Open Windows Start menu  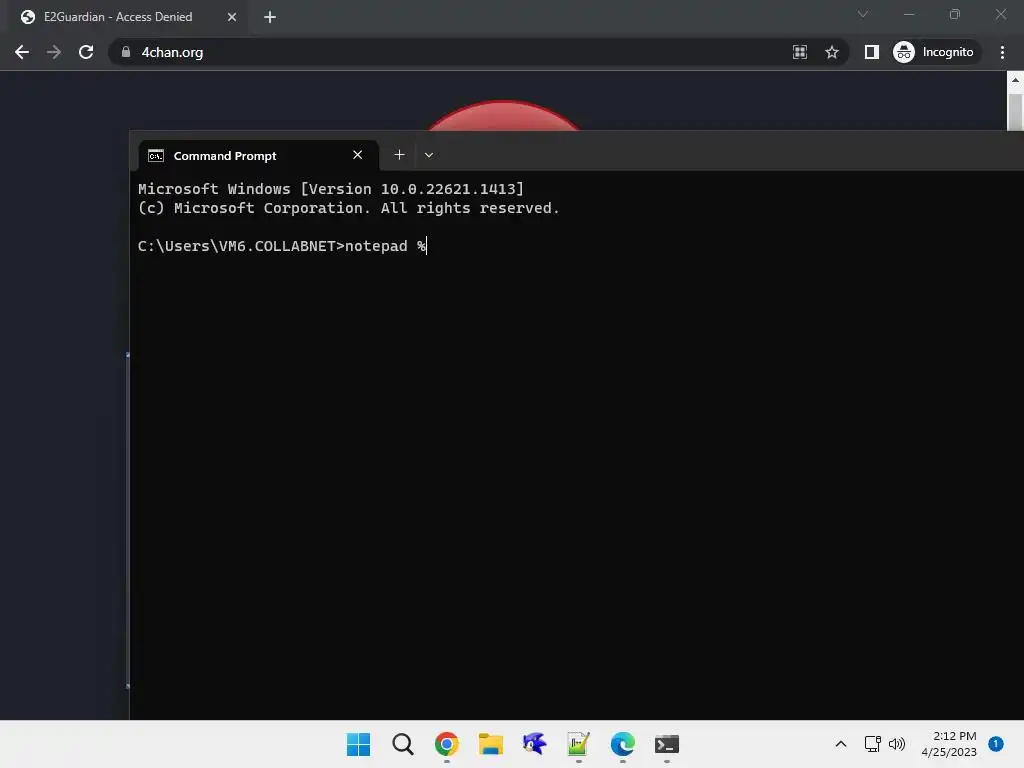(x=358, y=744)
